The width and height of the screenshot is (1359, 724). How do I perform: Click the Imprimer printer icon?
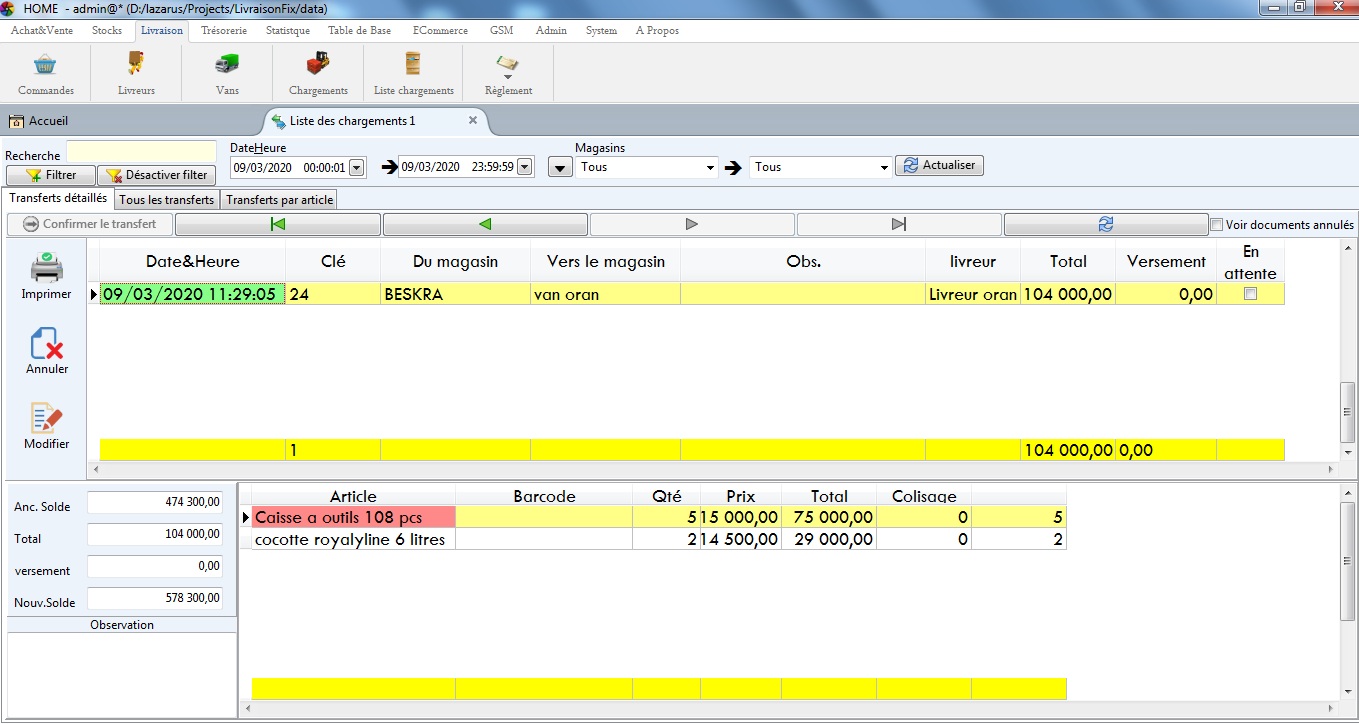47,270
